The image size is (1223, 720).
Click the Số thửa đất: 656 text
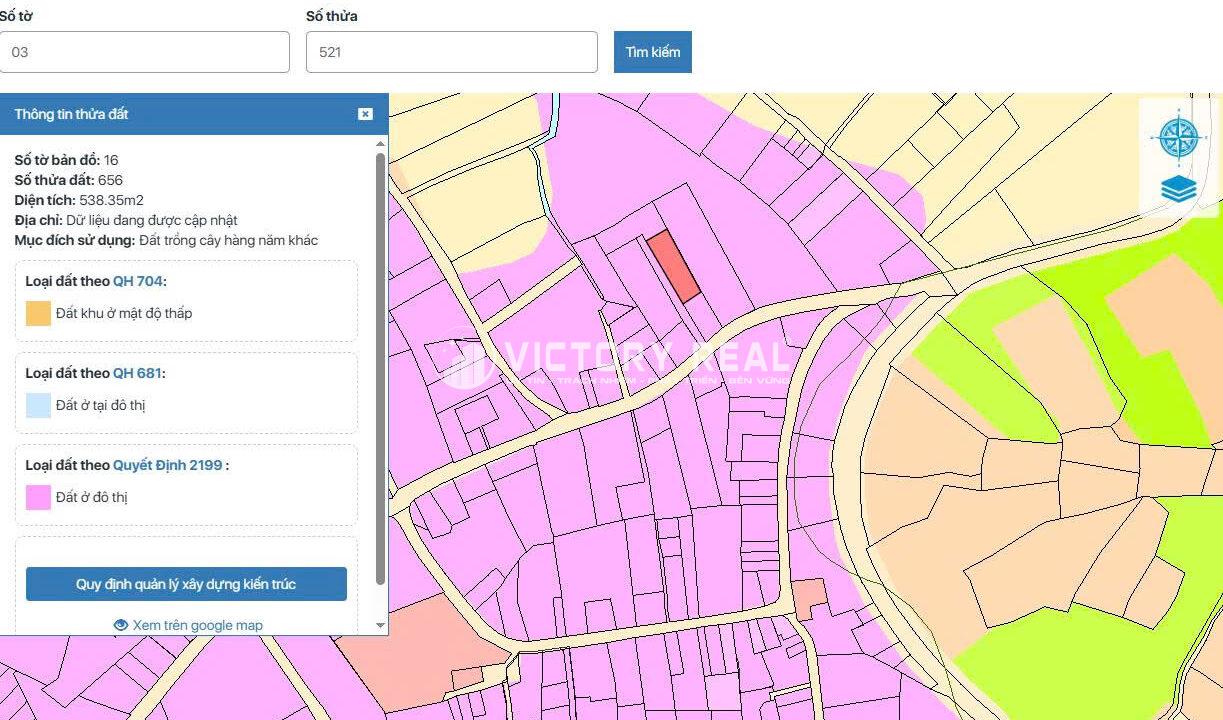click(x=69, y=180)
